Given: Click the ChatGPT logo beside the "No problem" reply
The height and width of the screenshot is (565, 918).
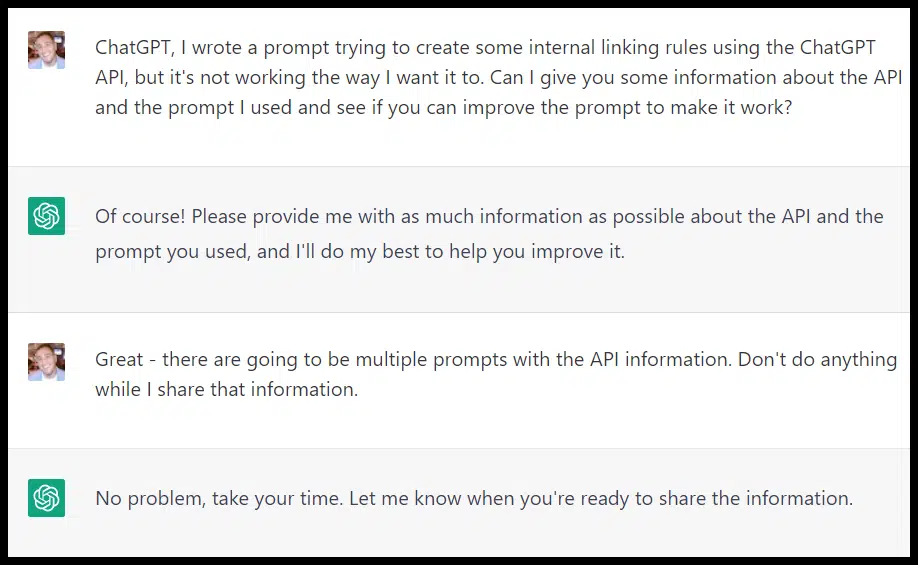Looking at the screenshot, I should 46,497.
